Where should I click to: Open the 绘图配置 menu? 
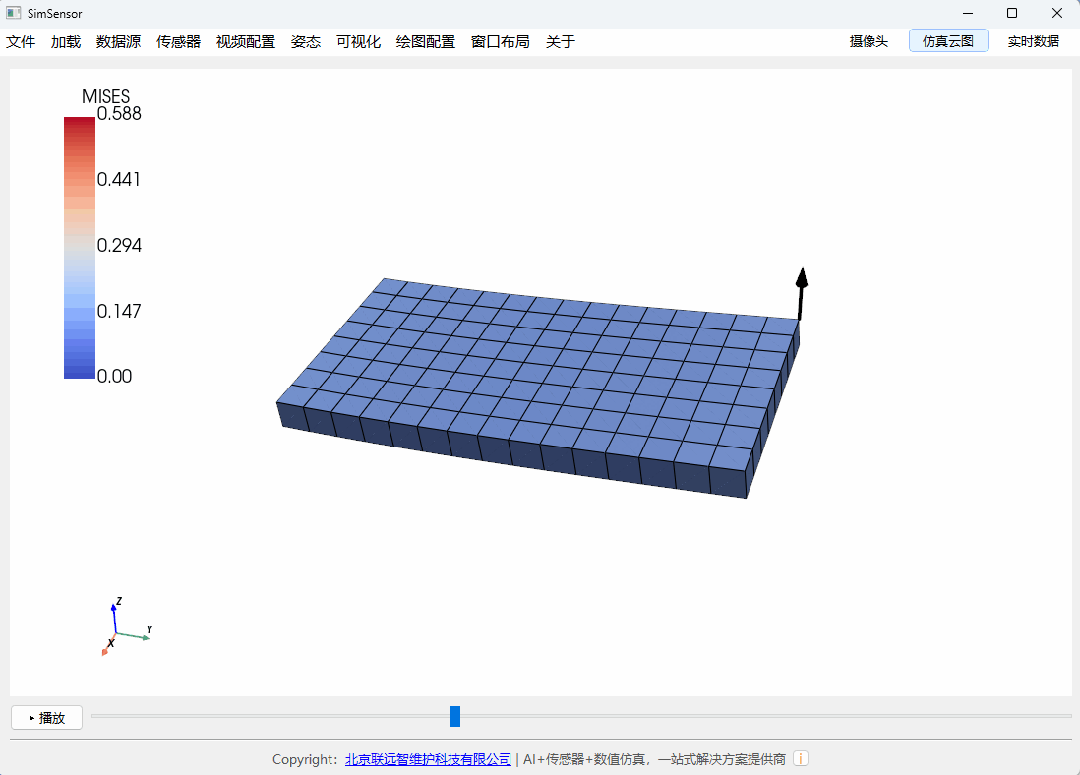(425, 42)
